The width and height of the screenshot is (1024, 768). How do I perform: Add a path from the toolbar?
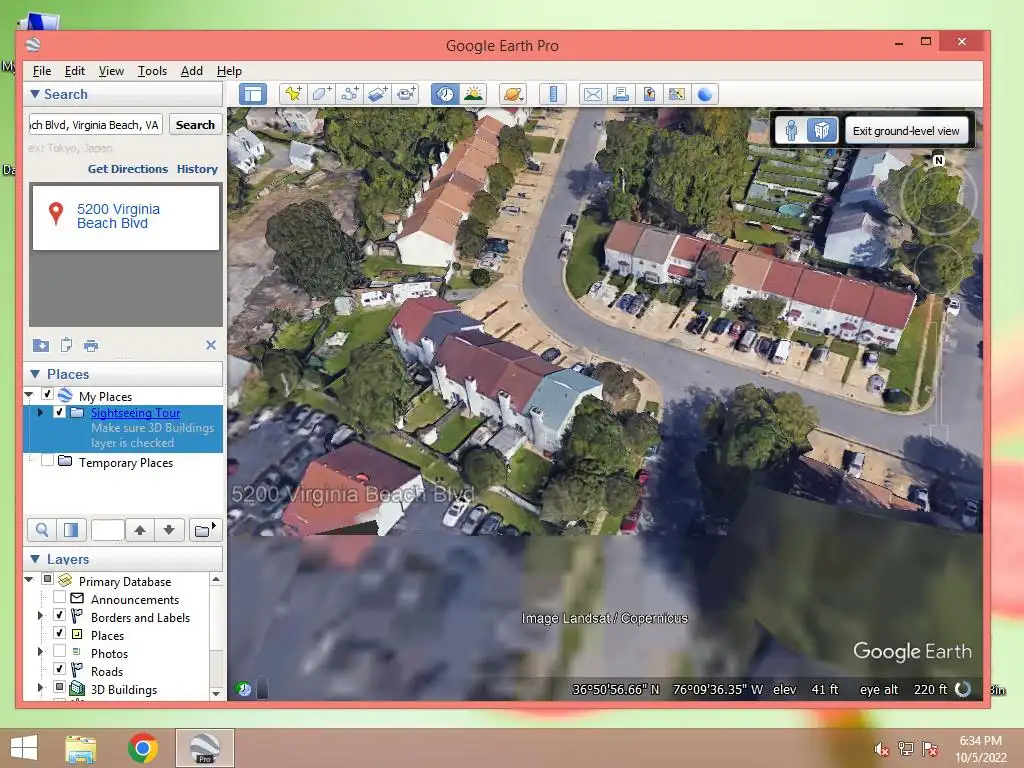pos(349,95)
